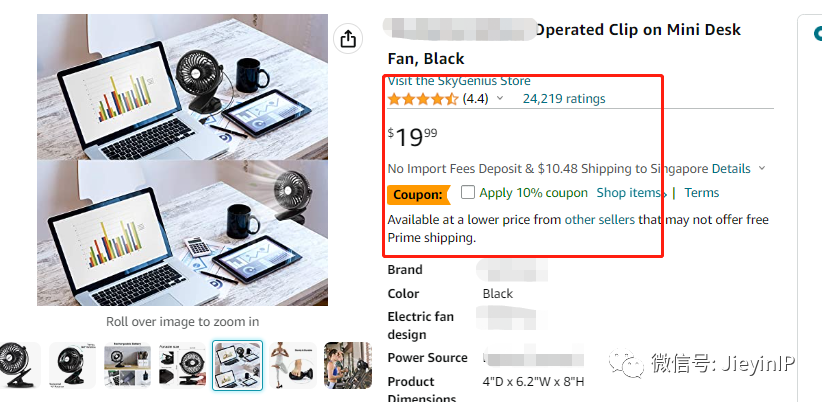Select the rechargeable battery thumbnail
822x402 pixels.
point(128,366)
